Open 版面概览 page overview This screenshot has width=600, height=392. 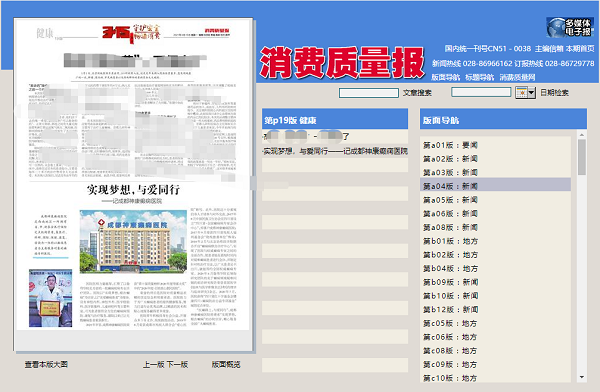[x=226, y=364]
